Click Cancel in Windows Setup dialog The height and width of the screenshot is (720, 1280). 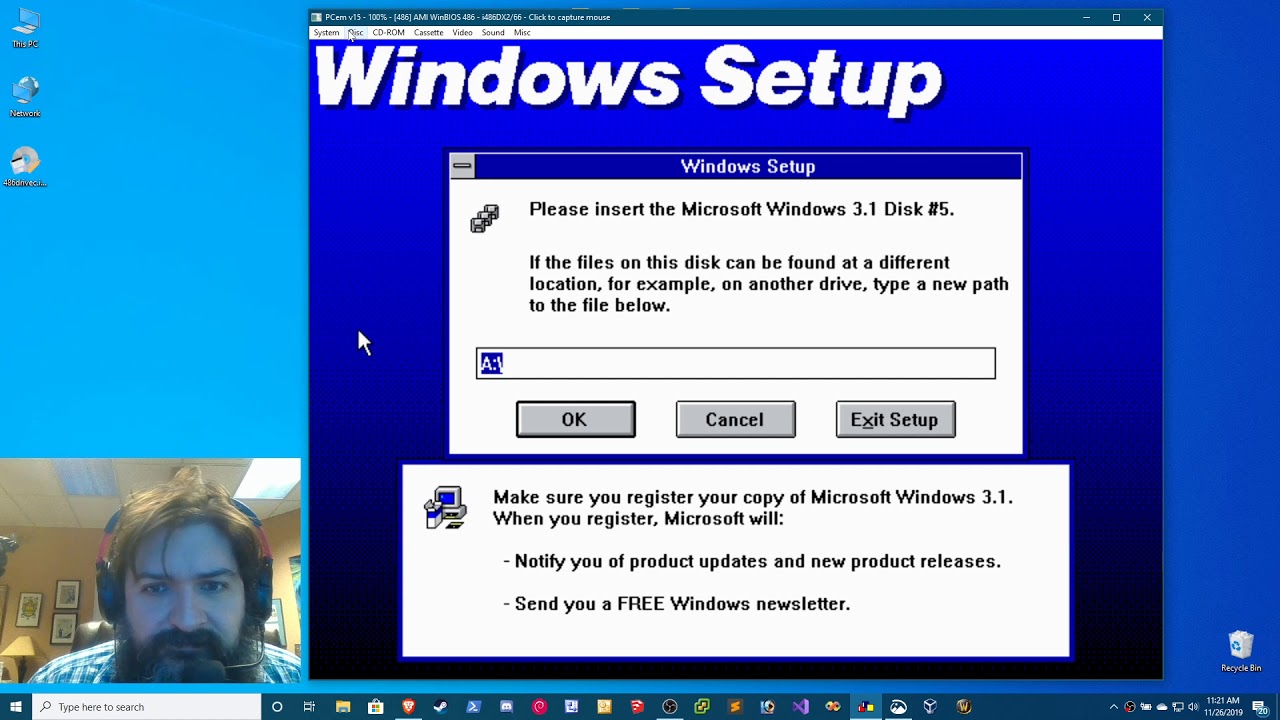coord(735,420)
